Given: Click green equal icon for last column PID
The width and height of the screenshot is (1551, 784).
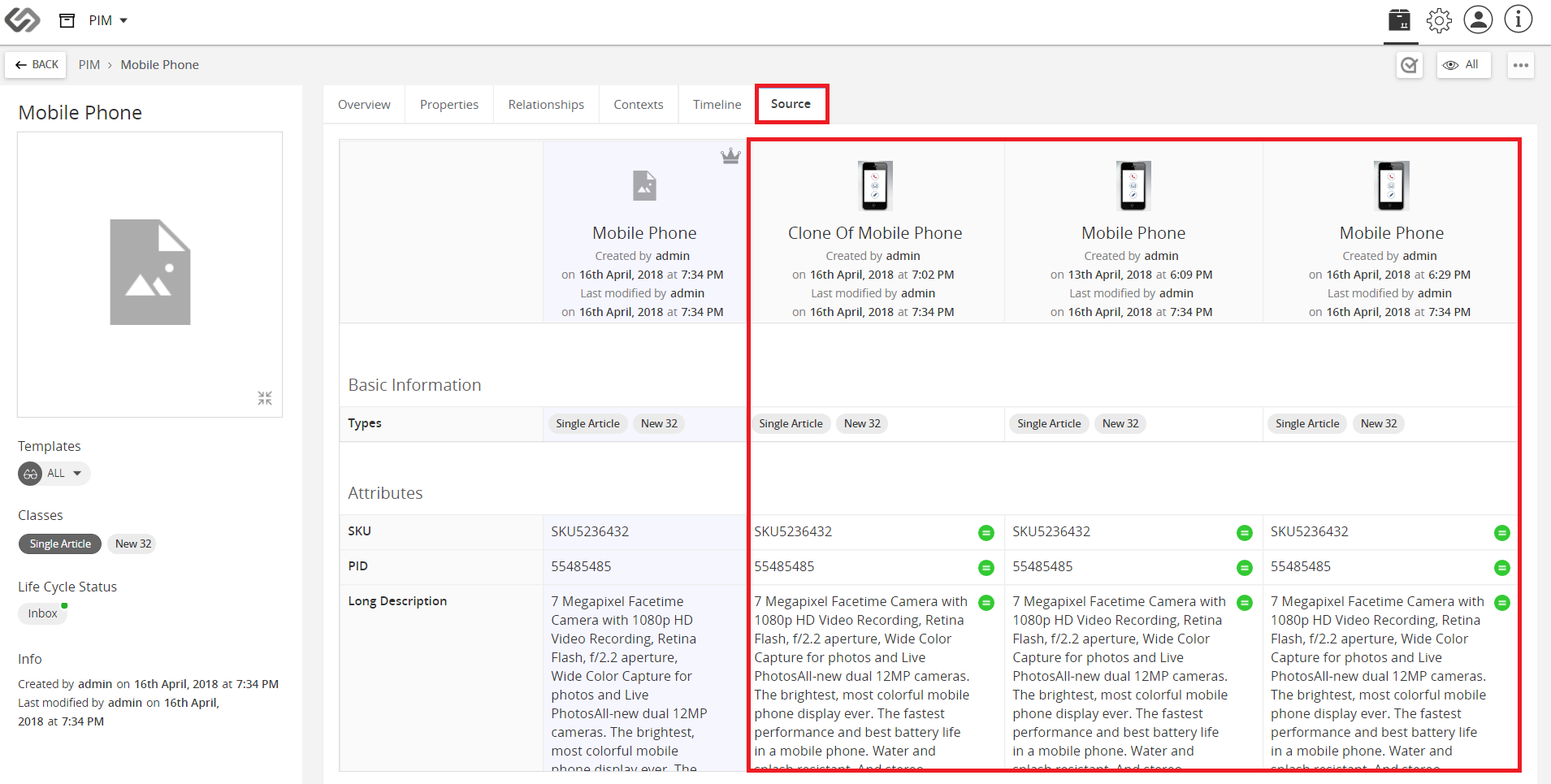Looking at the screenshot, I should (x=1502, y=568).
